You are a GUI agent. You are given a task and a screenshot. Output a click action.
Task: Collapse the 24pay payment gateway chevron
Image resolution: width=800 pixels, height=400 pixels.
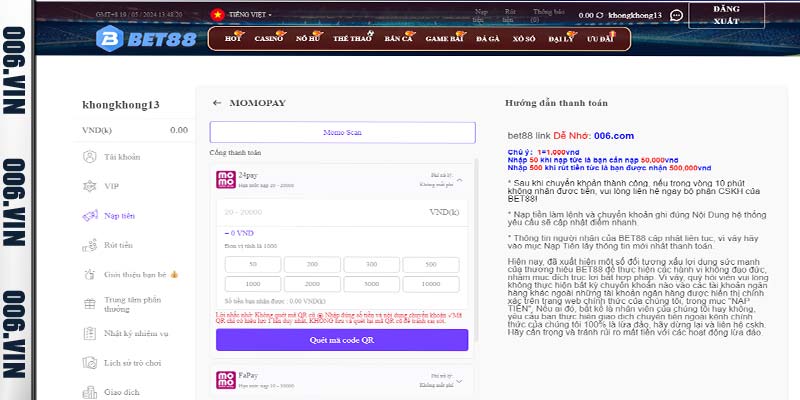(x=460, y=180)
